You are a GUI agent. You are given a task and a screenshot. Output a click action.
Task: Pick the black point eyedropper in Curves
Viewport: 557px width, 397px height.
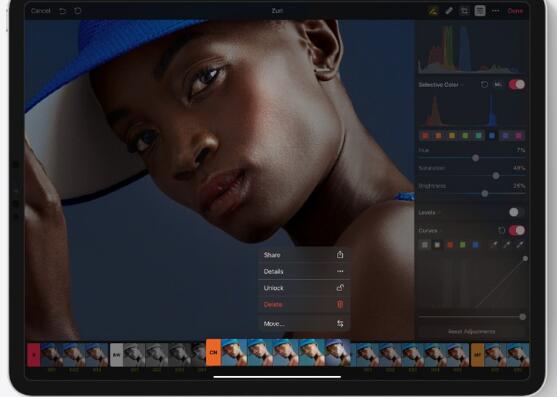tap(494, 245)
